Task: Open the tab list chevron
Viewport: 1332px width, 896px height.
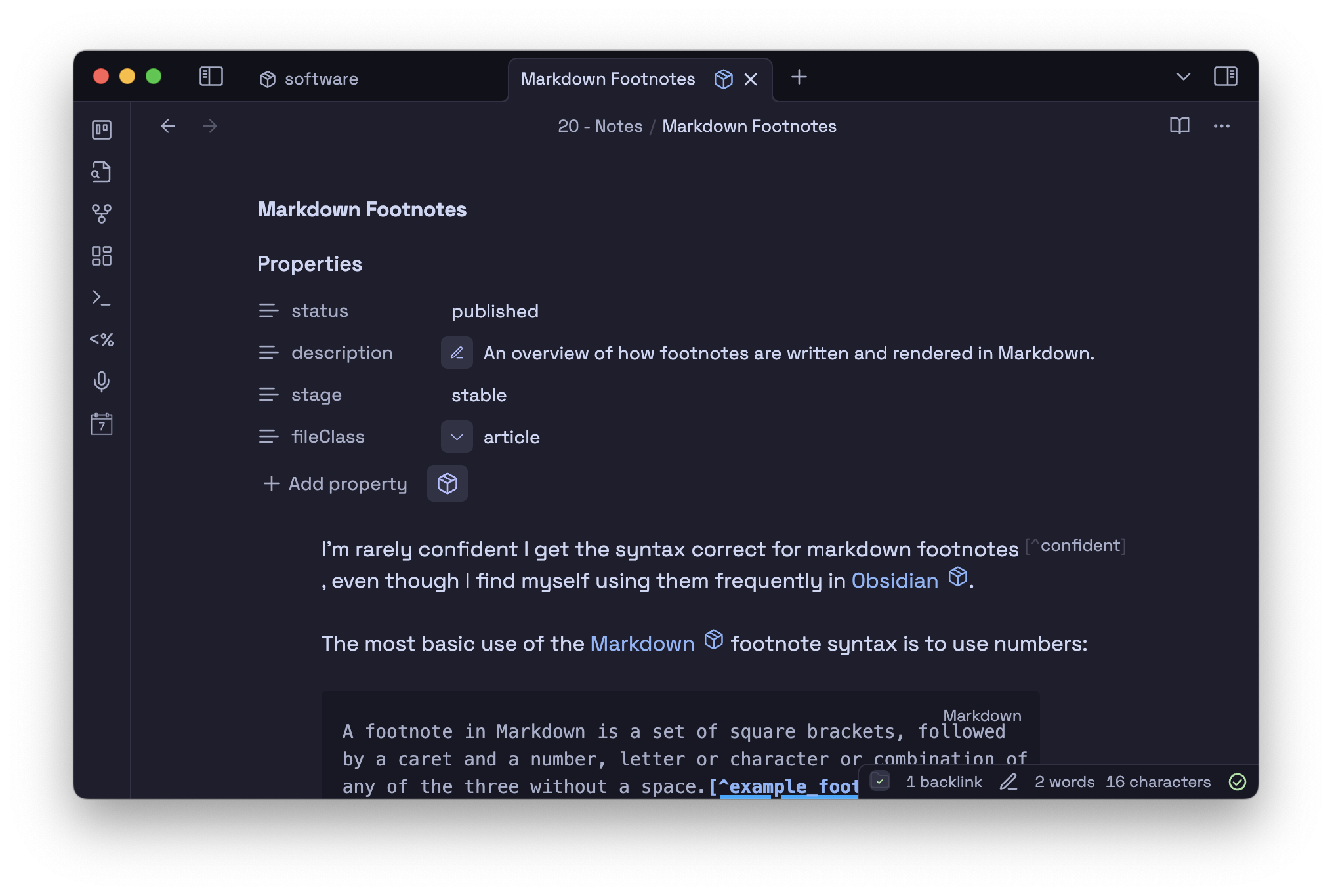Action: point(1183,77)
